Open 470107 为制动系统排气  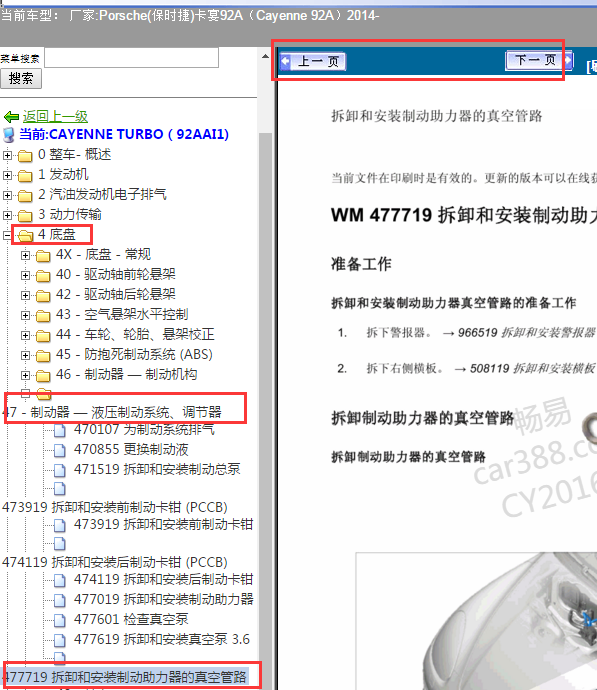(144, 429)
